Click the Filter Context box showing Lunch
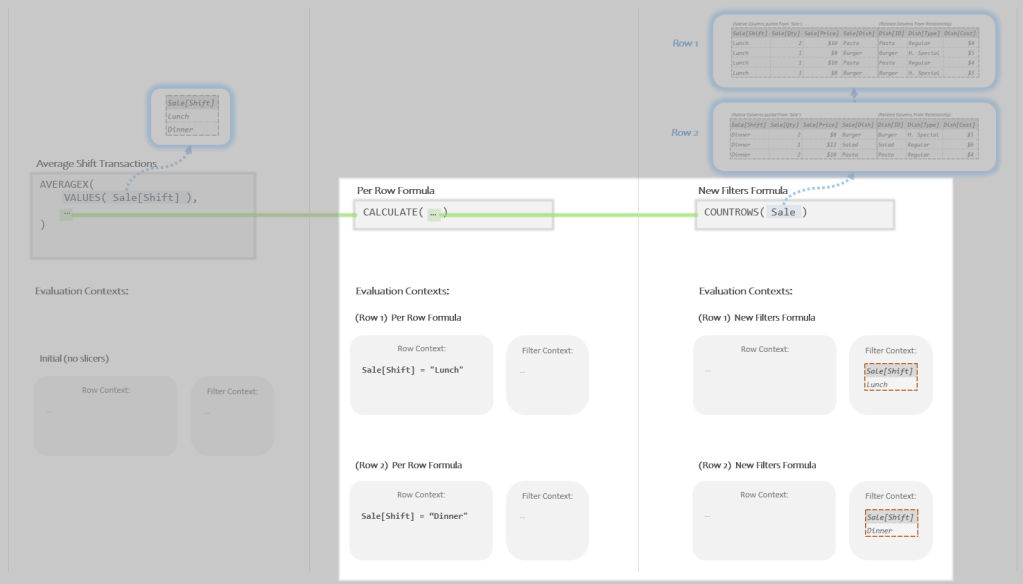The width and height of the screenshot is (1023, 584). click(890, 375)
